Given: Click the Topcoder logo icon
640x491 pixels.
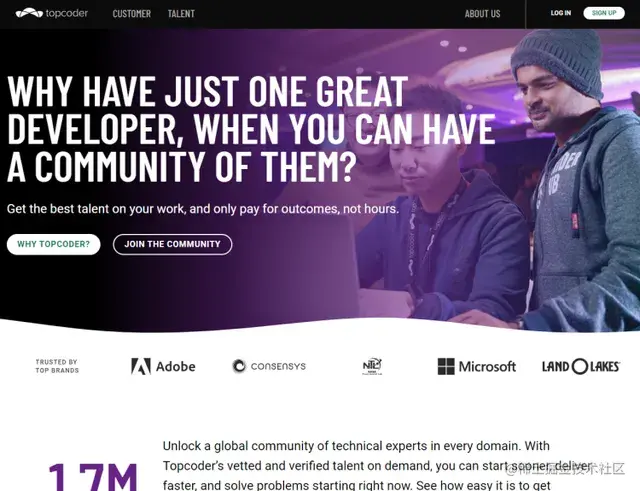Looking at the screenshot, I should tap(29, 13).
